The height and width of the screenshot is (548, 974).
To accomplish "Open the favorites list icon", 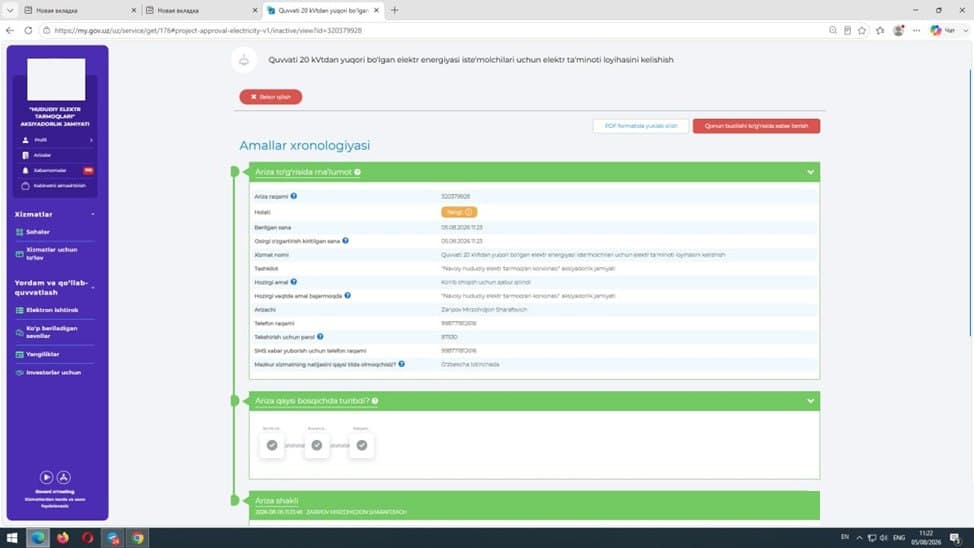I will pyautogui.click(x=880, y=30).
